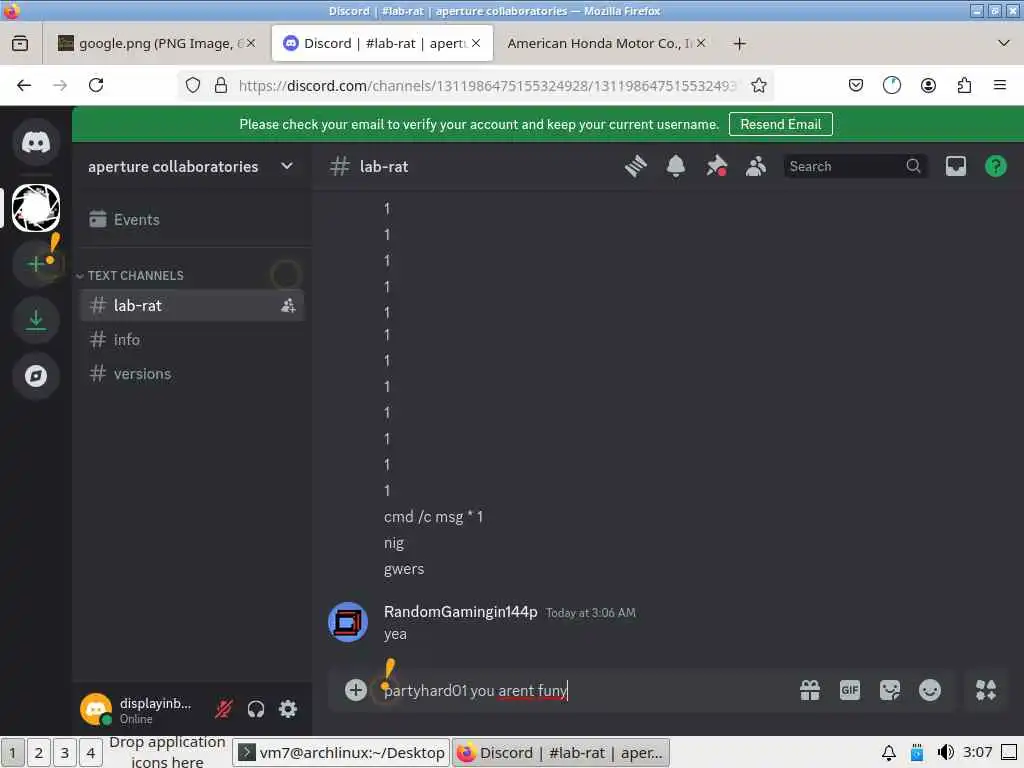The width and height of the screenshot is (1024, 768).
Task: Bookmark this page star icon
Action: pyautogui.click(x=758, y=86)
